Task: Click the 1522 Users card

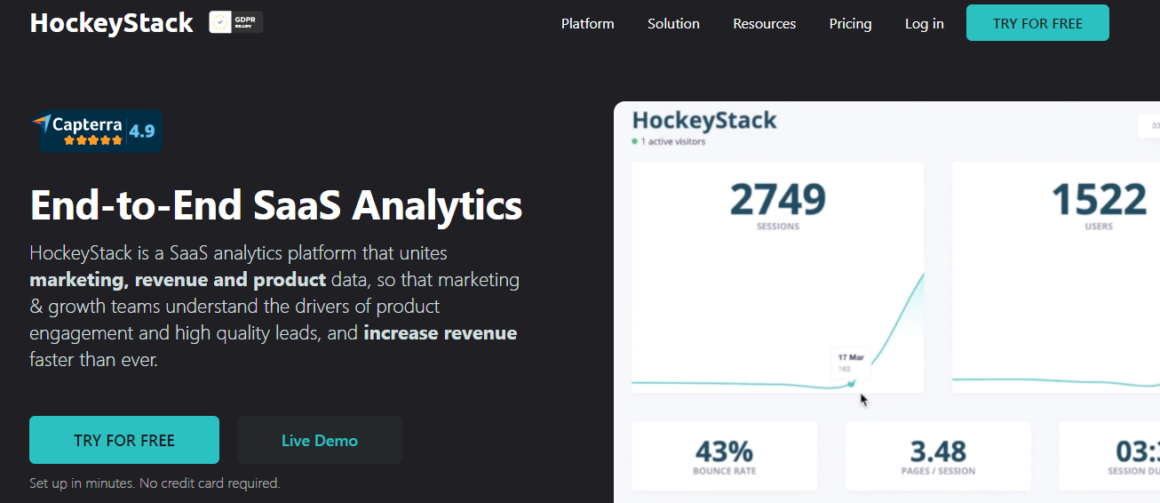Action: [1056, 277]
